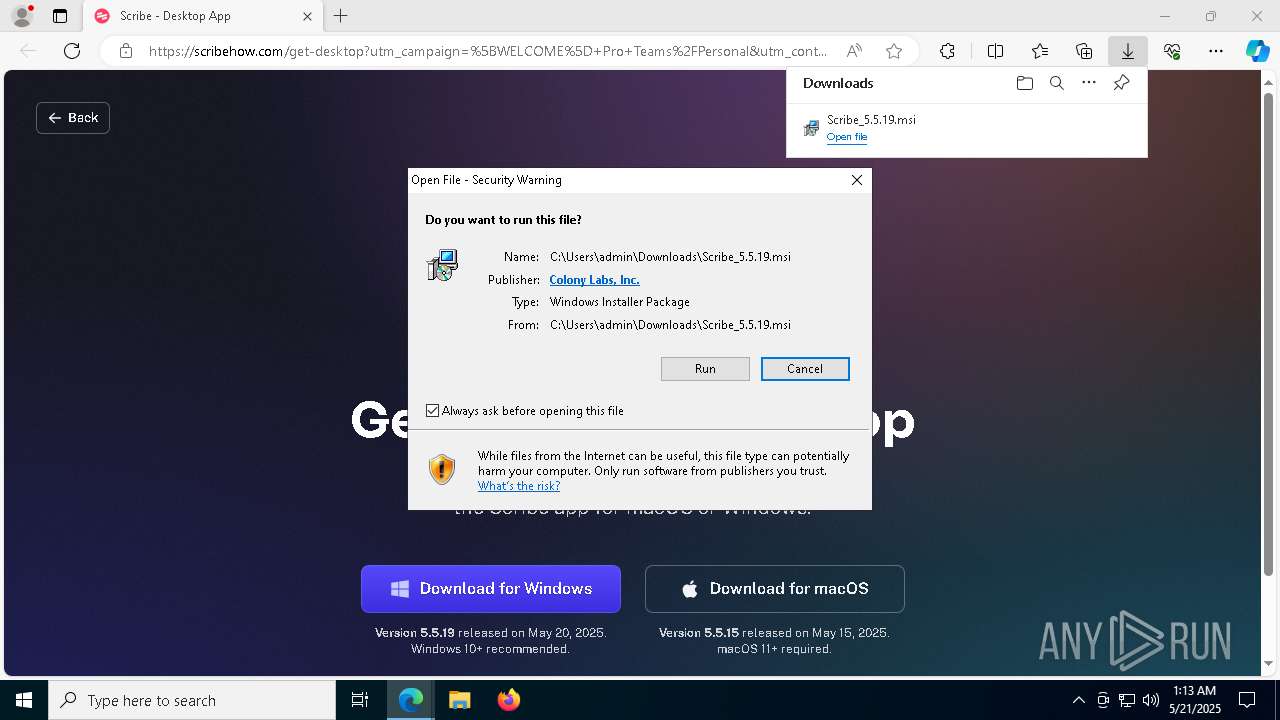Viewport: 1280px width, 720px height.
Task: Click Download for Windows button
Action: click(491, 589)
